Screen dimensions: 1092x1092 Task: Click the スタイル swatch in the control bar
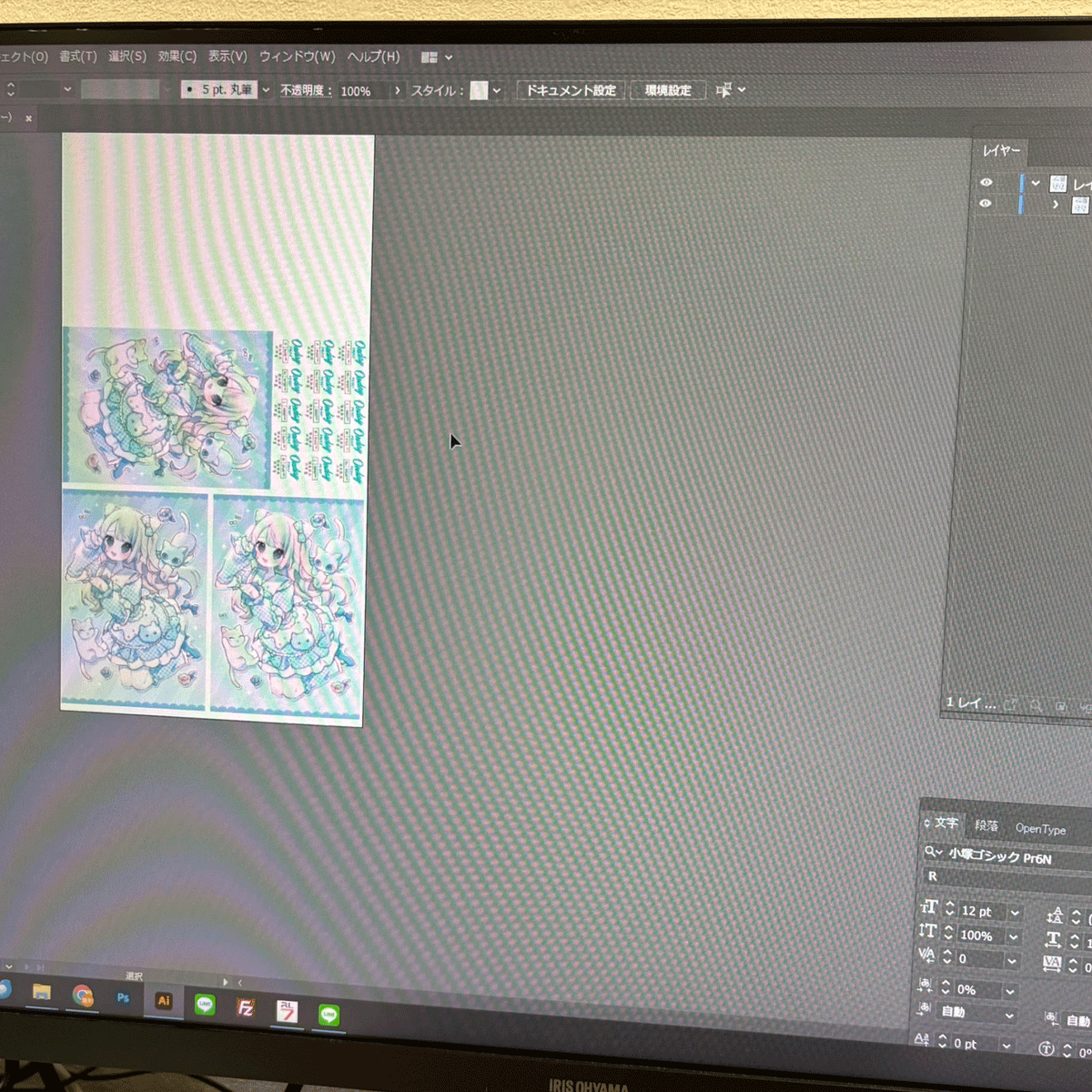[479, 90]
